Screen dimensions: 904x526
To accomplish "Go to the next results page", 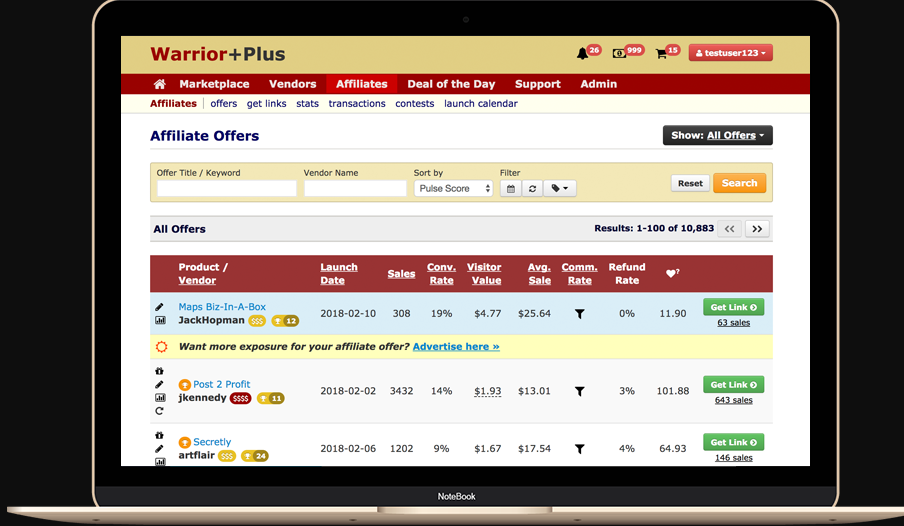I will [757, 229].
